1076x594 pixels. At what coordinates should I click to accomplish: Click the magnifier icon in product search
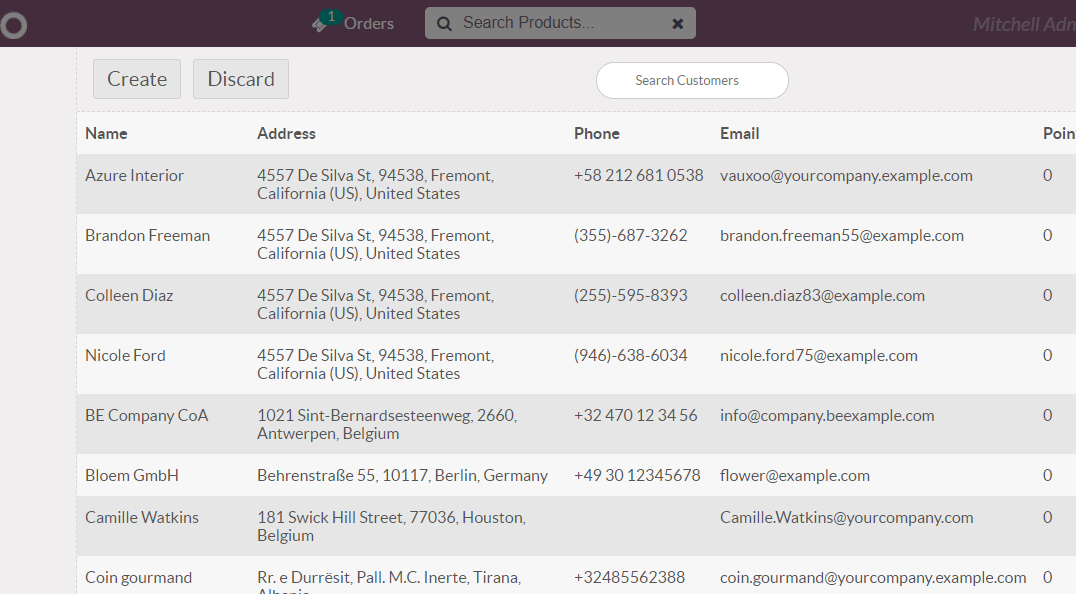(445, 24)
